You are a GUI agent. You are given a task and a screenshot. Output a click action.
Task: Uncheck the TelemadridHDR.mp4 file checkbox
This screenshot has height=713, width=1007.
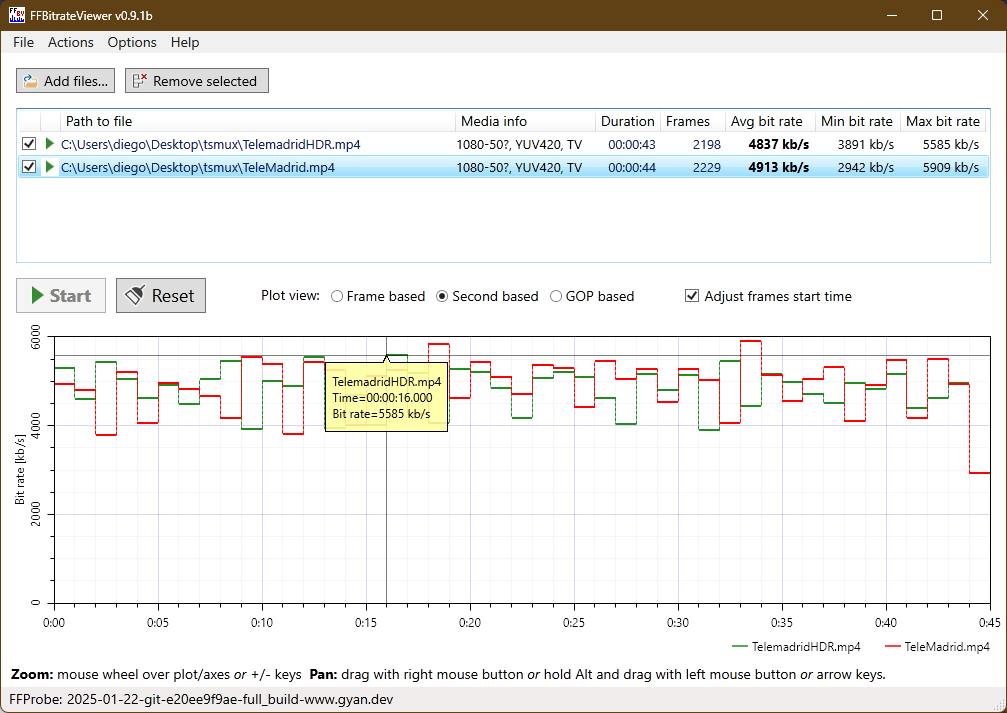click(x=29, y=144)
